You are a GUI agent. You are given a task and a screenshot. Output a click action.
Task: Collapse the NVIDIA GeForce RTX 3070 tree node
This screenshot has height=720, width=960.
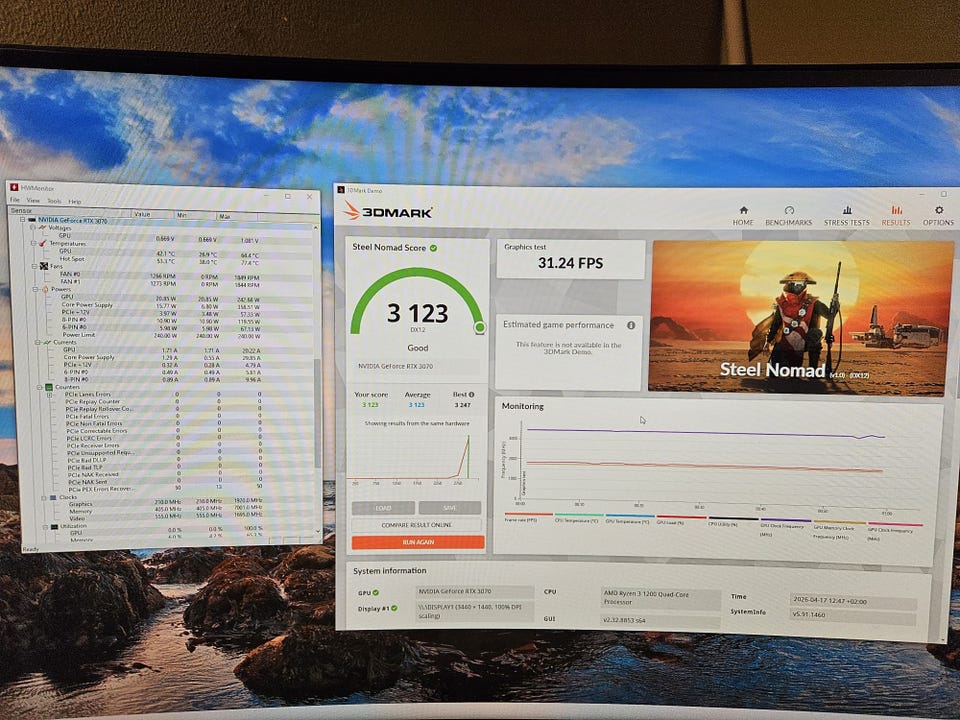pyautogui.click(x=22, y=220)
